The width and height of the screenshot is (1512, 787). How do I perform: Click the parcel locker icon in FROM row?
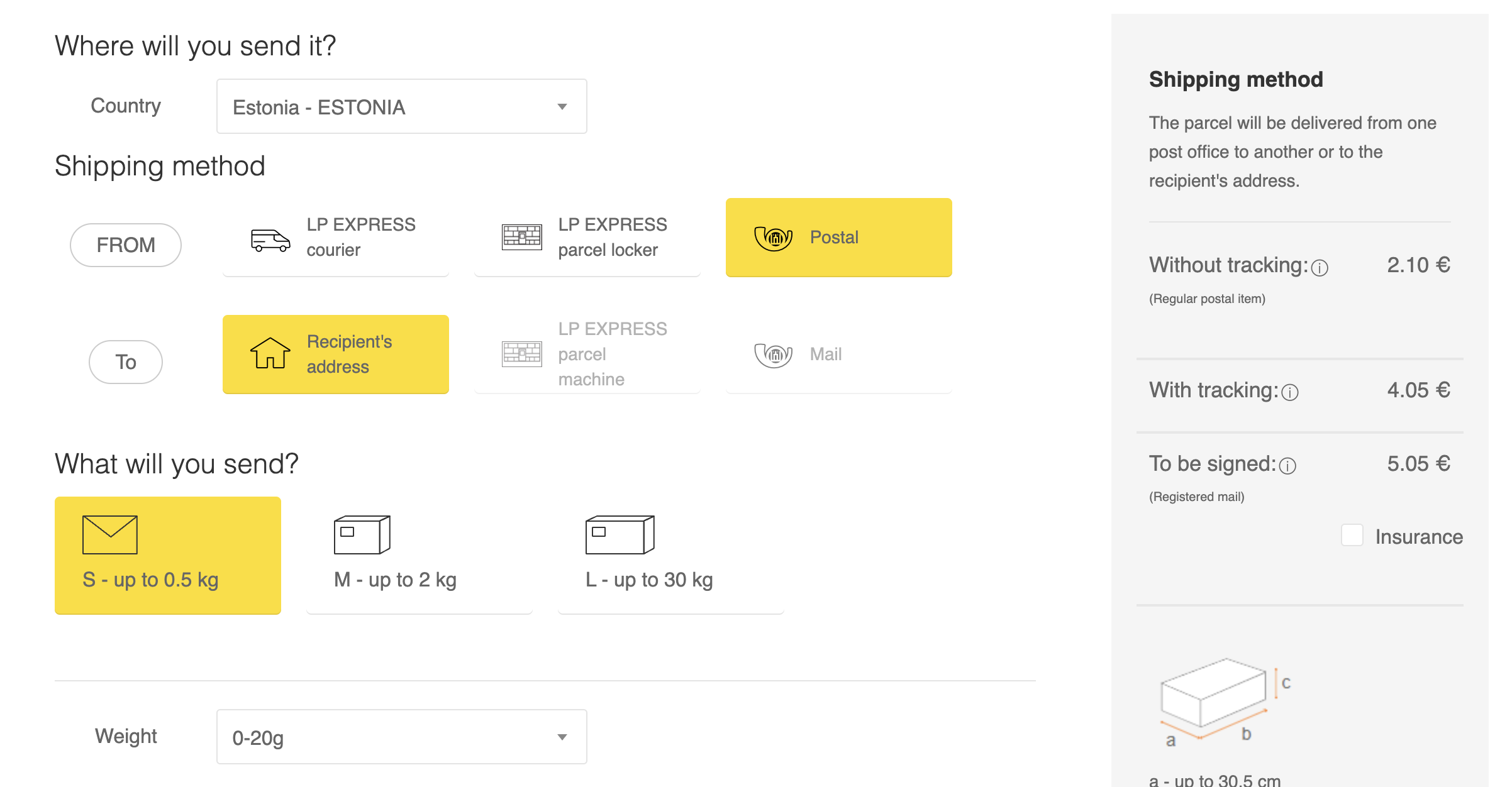click(x=521, y=237)
